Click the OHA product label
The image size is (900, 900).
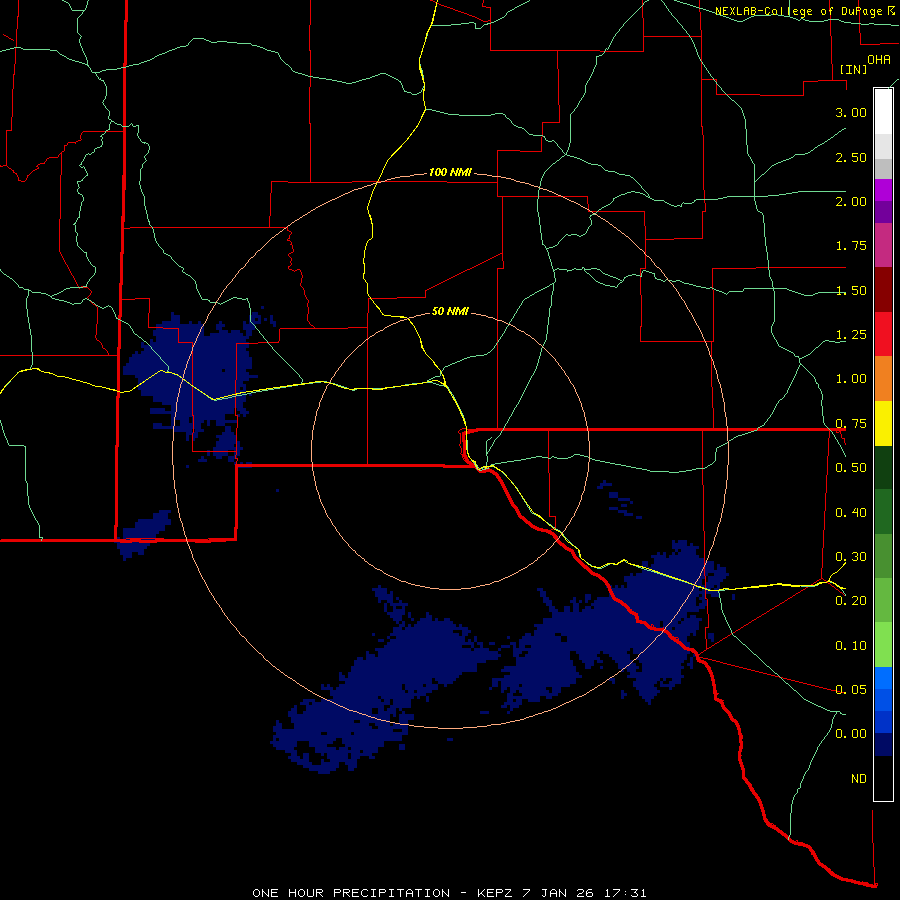[x=879, y=60]
